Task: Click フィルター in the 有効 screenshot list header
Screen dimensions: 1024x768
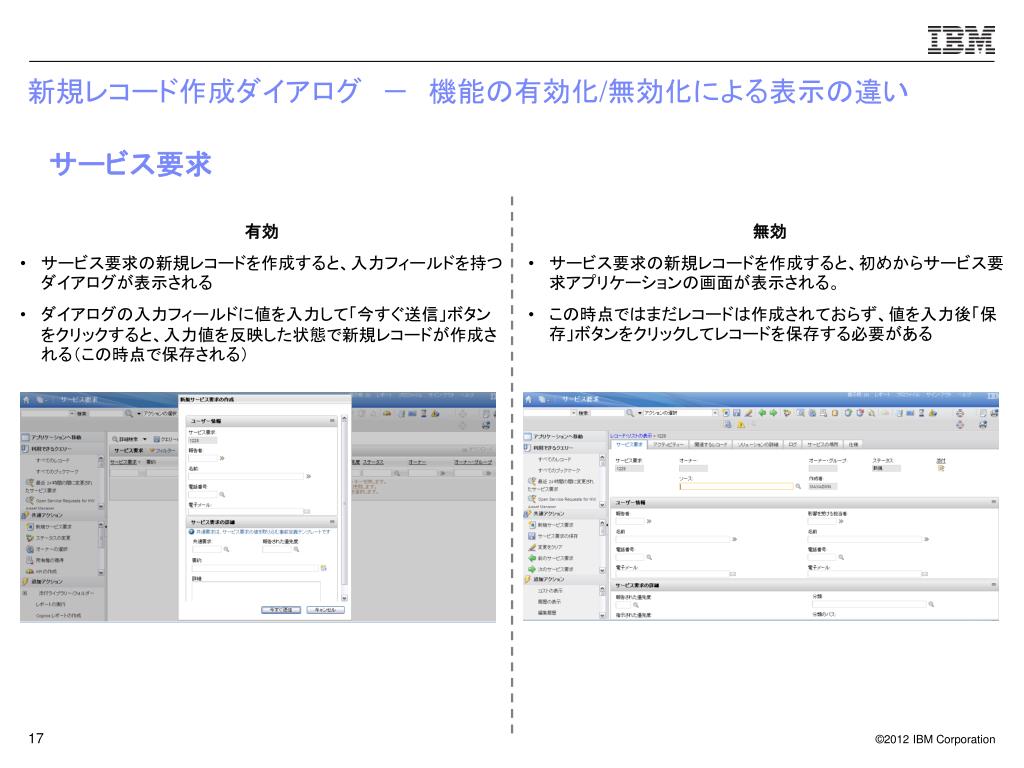Action: click(163, 451)
